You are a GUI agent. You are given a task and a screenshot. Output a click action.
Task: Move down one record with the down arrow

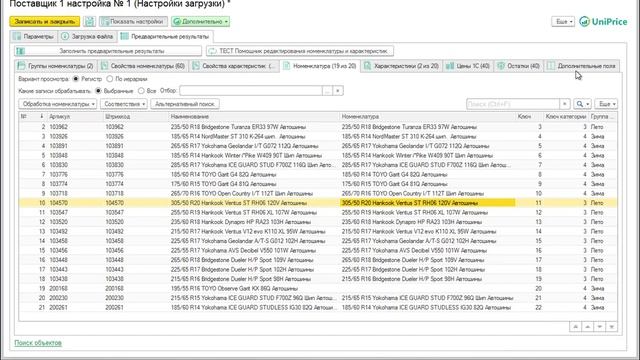point(600,327)
